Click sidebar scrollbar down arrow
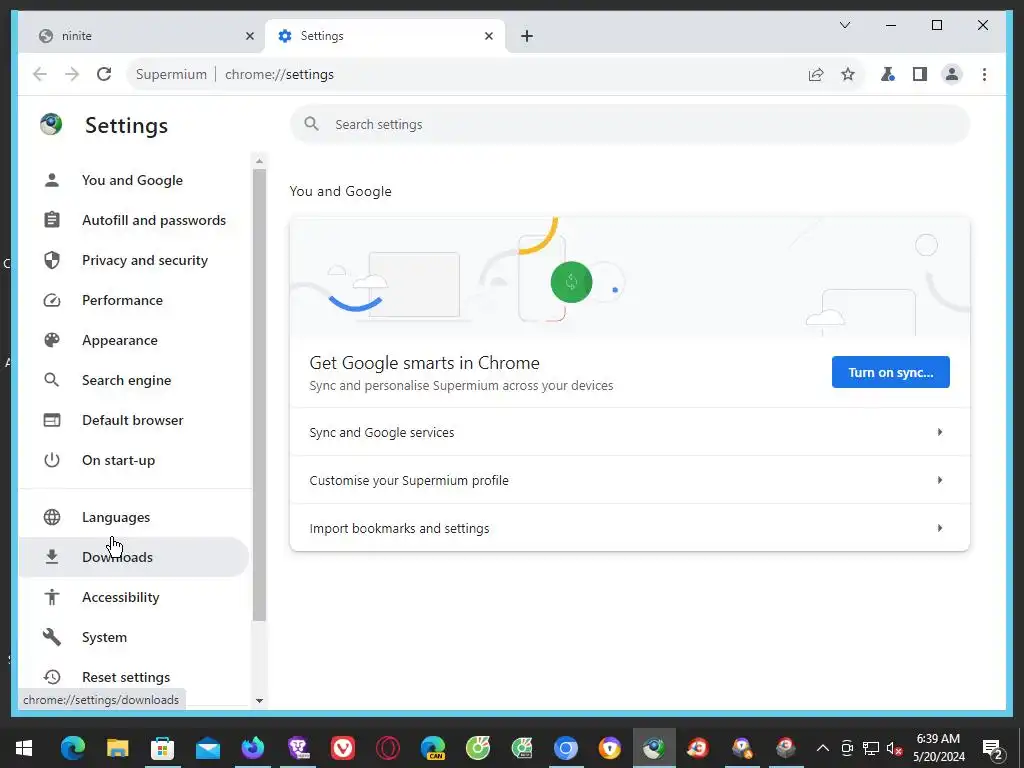This screenshot has height=768, width=1024. [259, 701]
